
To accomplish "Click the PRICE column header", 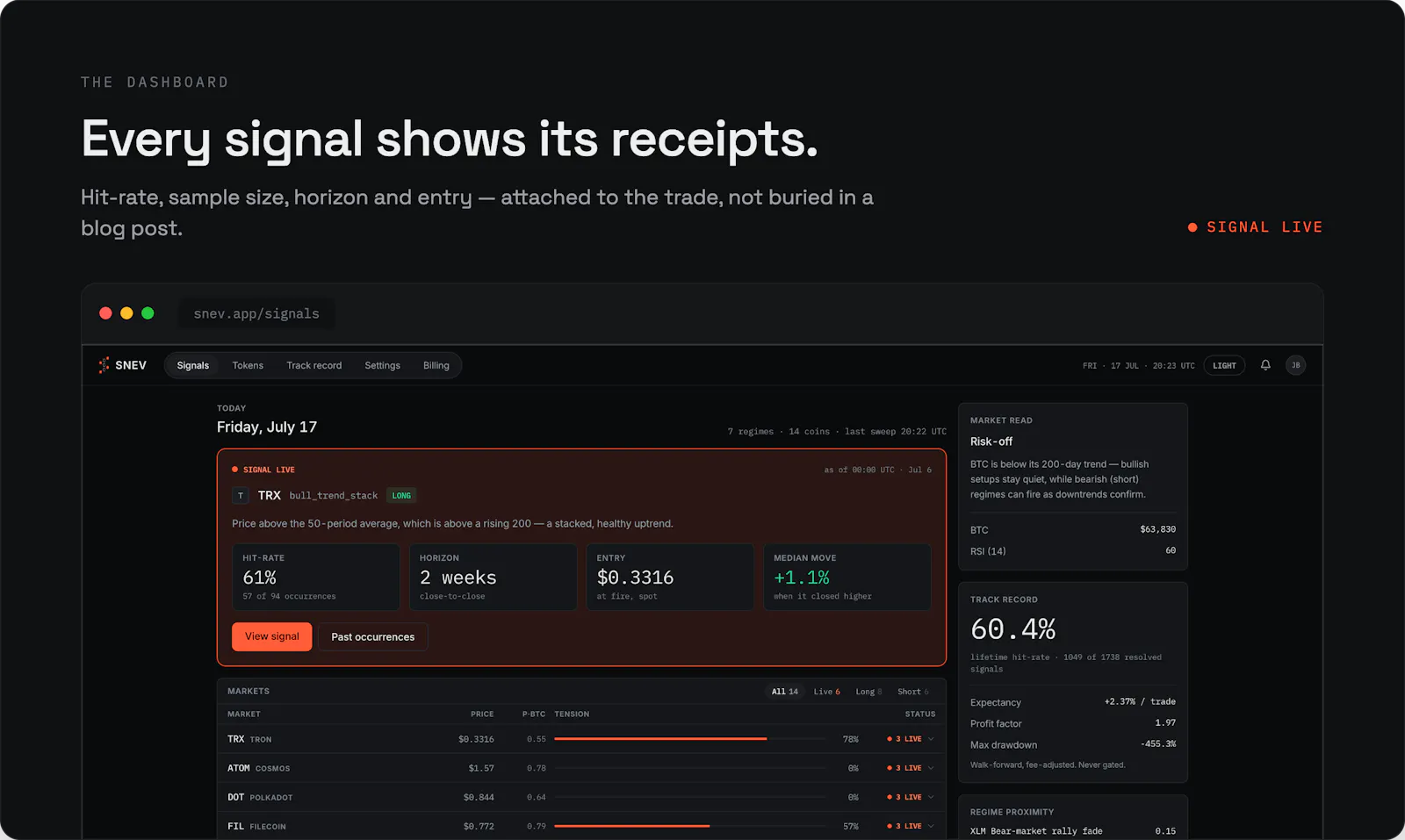I will pyautogui.click(x=482, y=714).
